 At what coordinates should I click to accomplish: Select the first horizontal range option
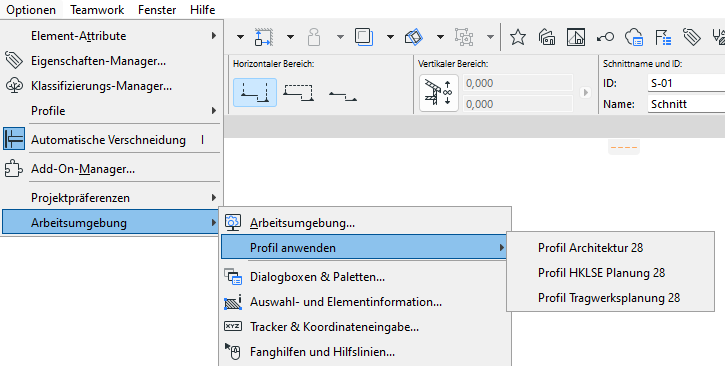point(255,92)
